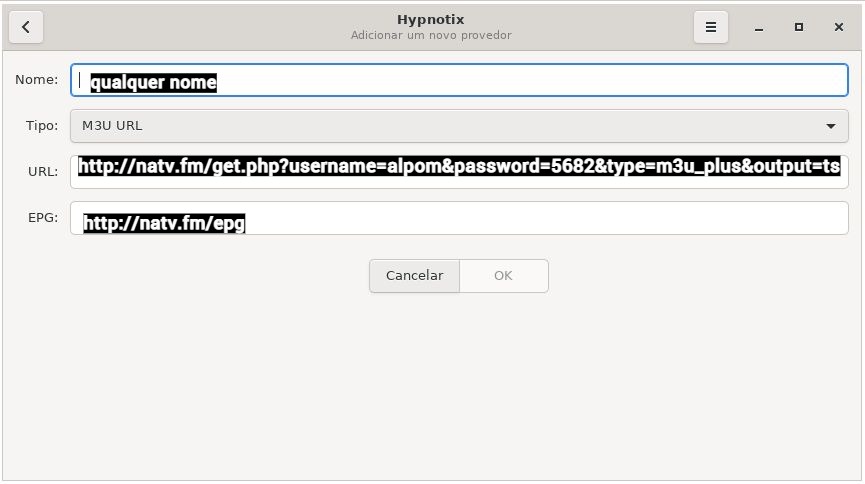Maximize the Hypnotix window

click(798, 27)
